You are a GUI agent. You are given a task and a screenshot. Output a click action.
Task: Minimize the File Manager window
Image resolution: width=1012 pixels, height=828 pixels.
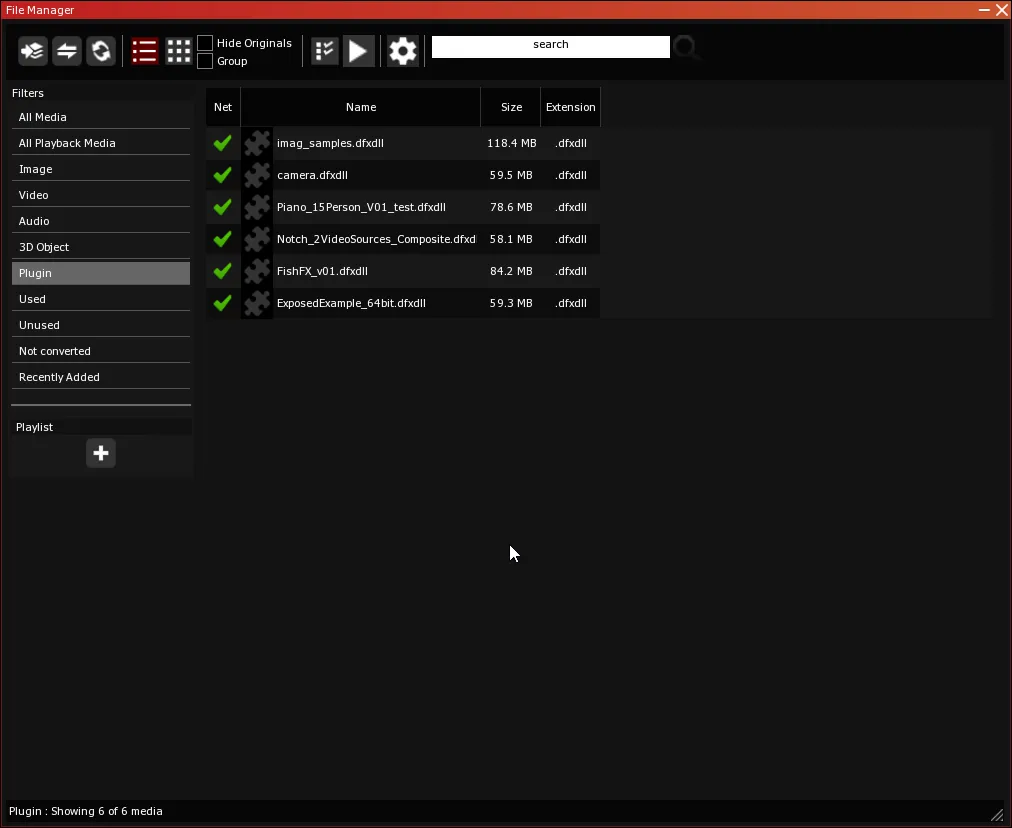coord(984,10)
